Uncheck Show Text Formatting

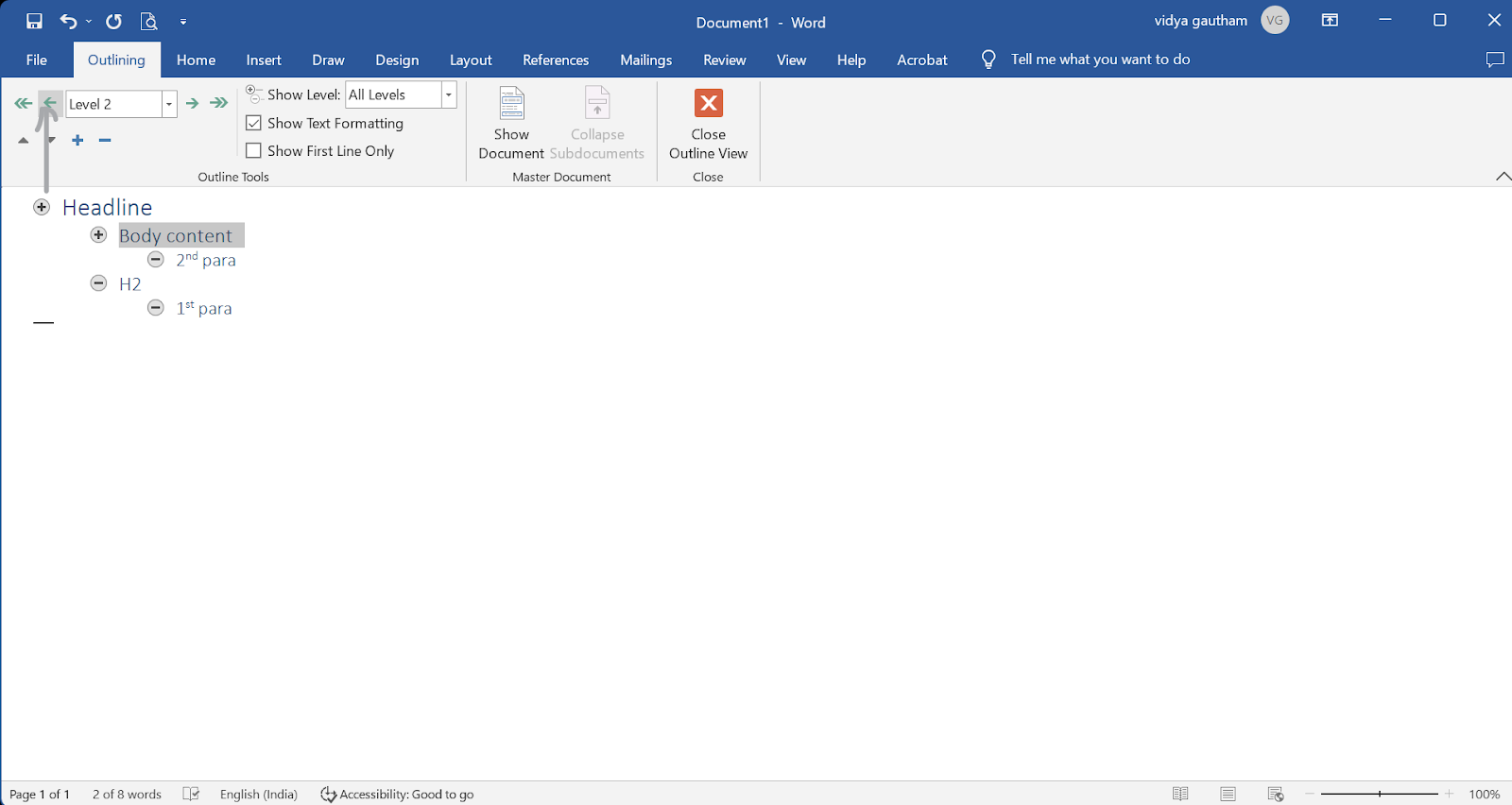(x=253, y=123)
